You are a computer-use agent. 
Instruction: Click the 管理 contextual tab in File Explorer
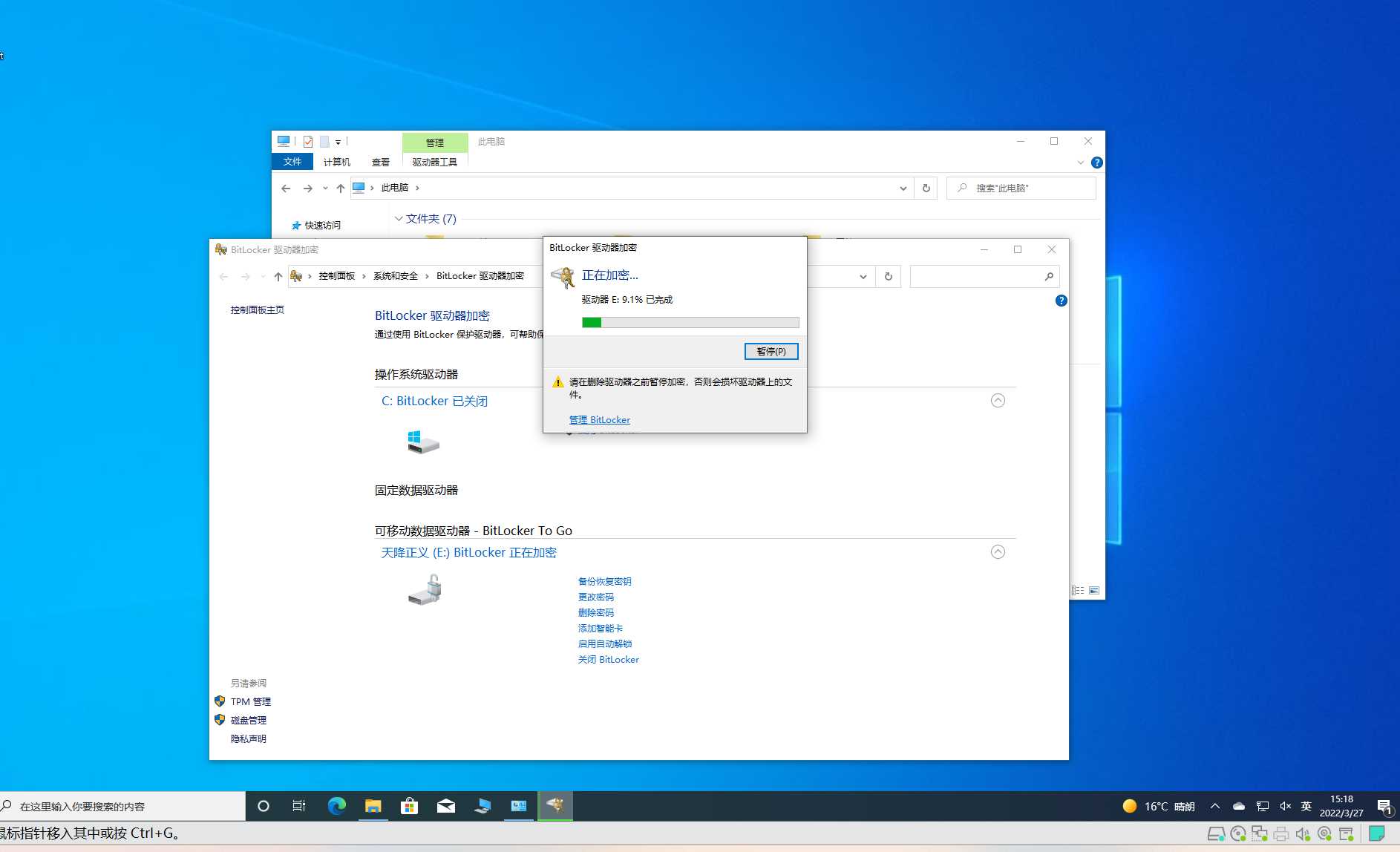tap(435, 142)
